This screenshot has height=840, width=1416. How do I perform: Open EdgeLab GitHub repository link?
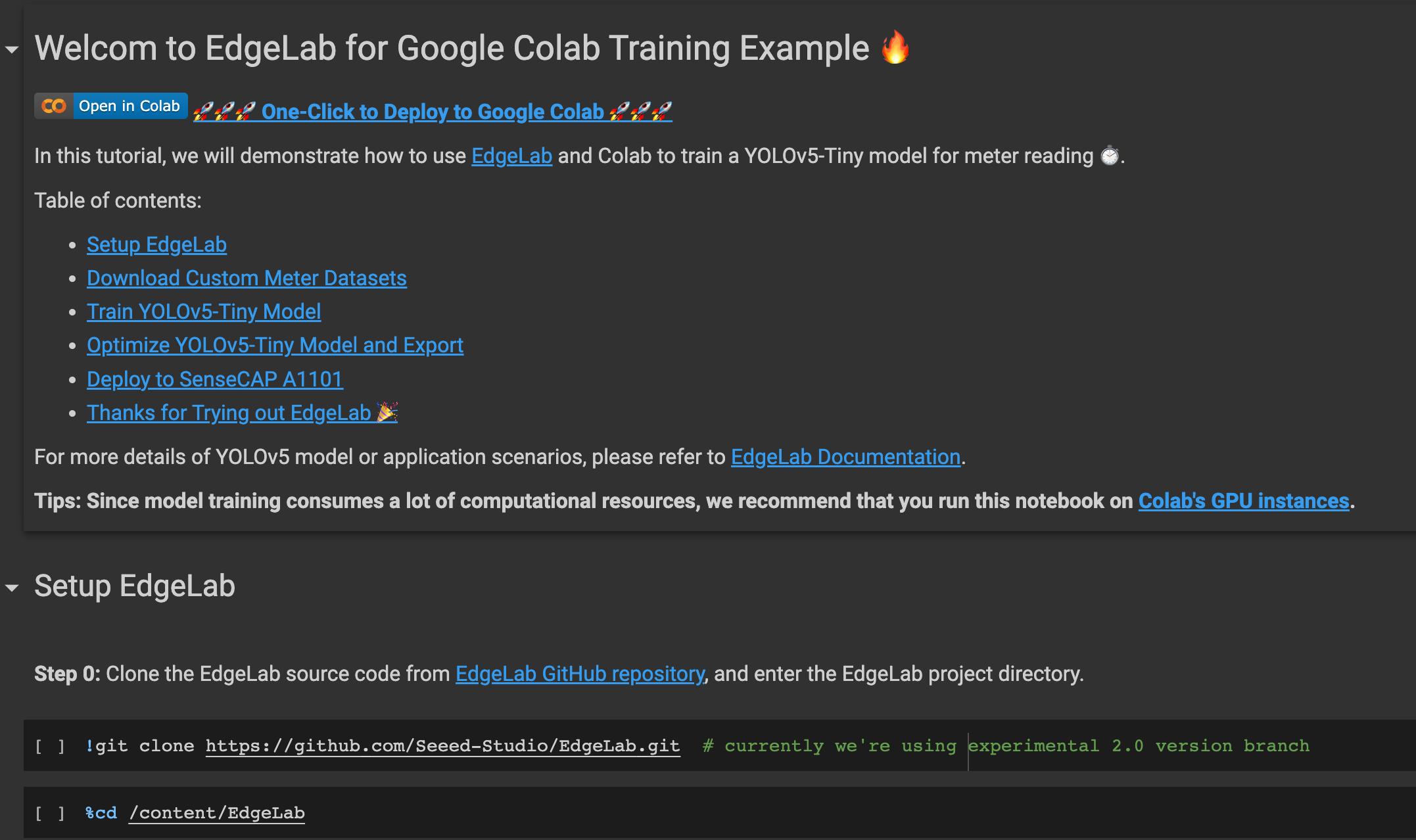[x=580, y=674]
